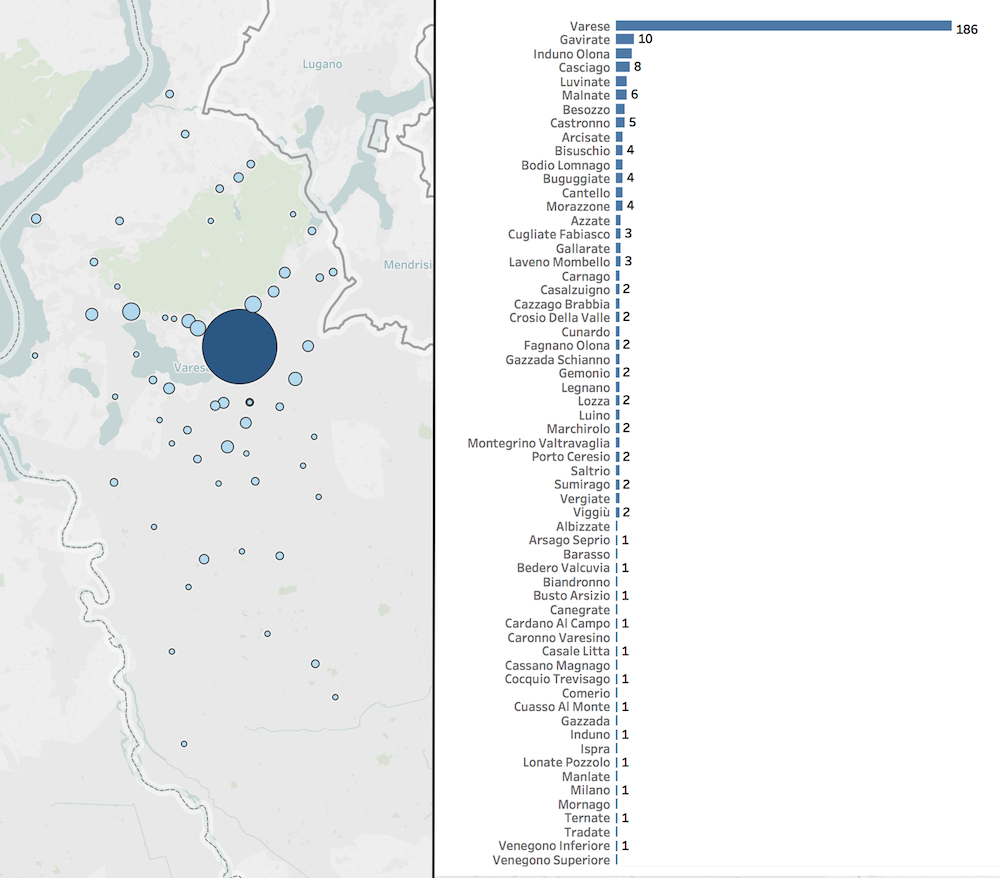Click the Castronno bar
This screenshot has height=878, width=1000.
620,123
